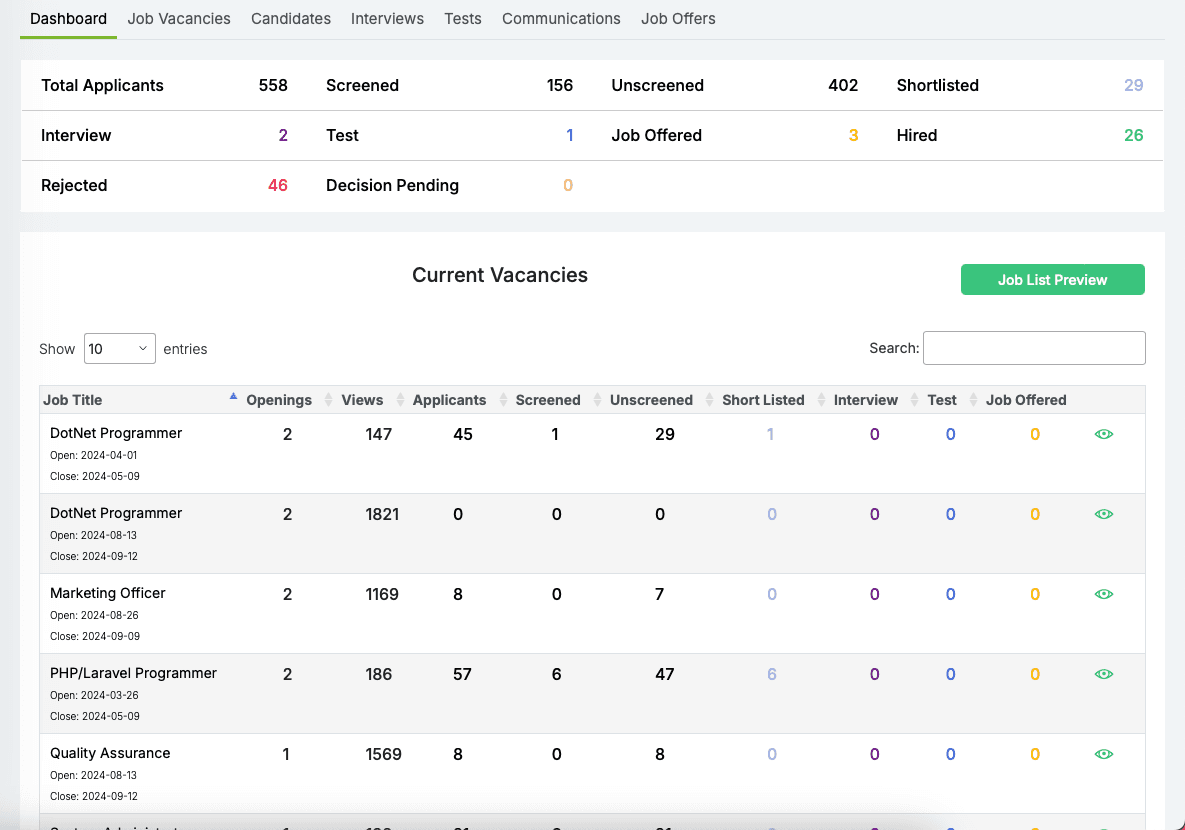Click applicants value 45 in first DotNet row
Viewport: 1185px width, 830px height.
point(463,434)
